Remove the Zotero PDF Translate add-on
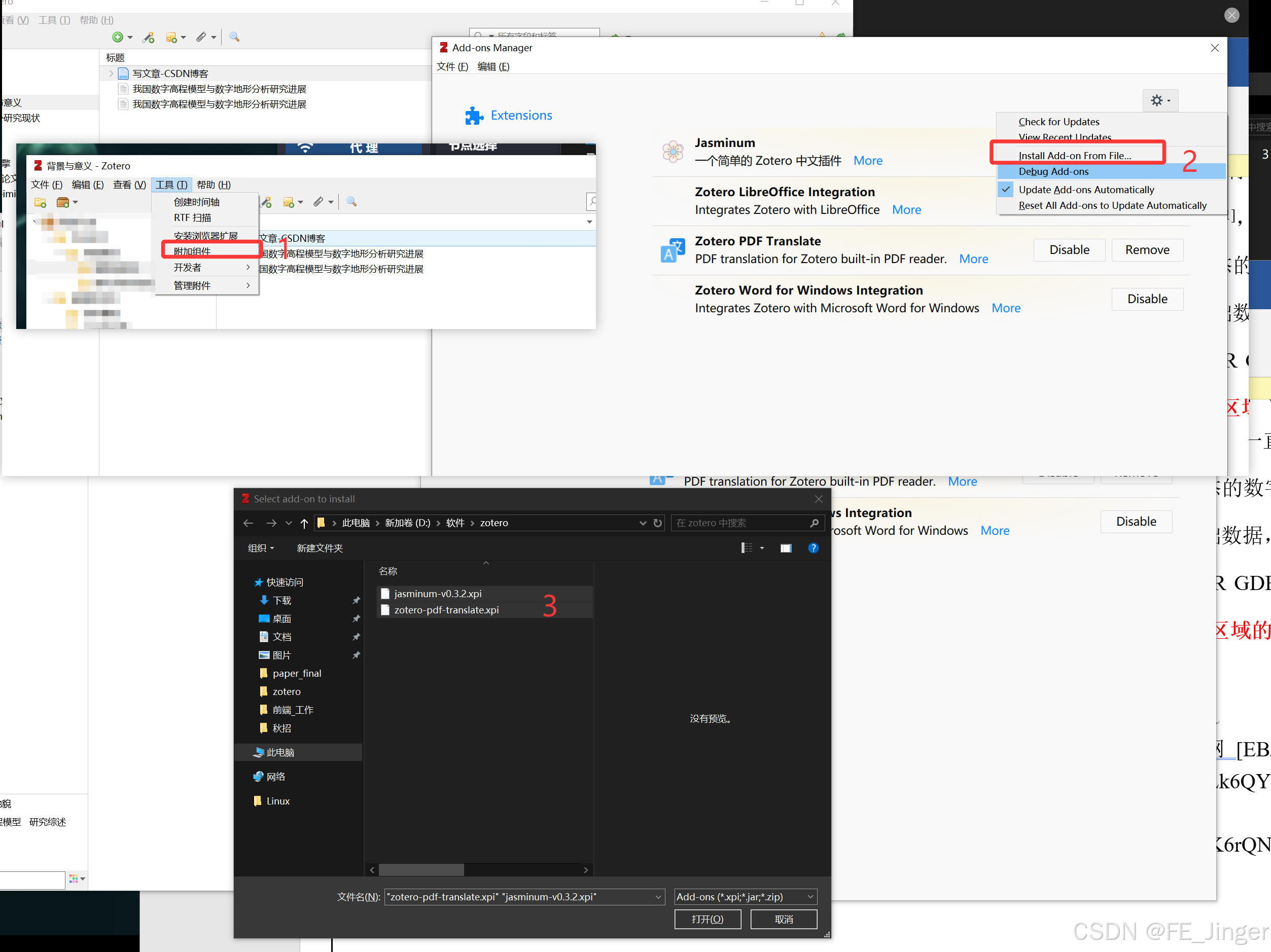This screenshot has width=1271, height=952. coord(1147,250)
